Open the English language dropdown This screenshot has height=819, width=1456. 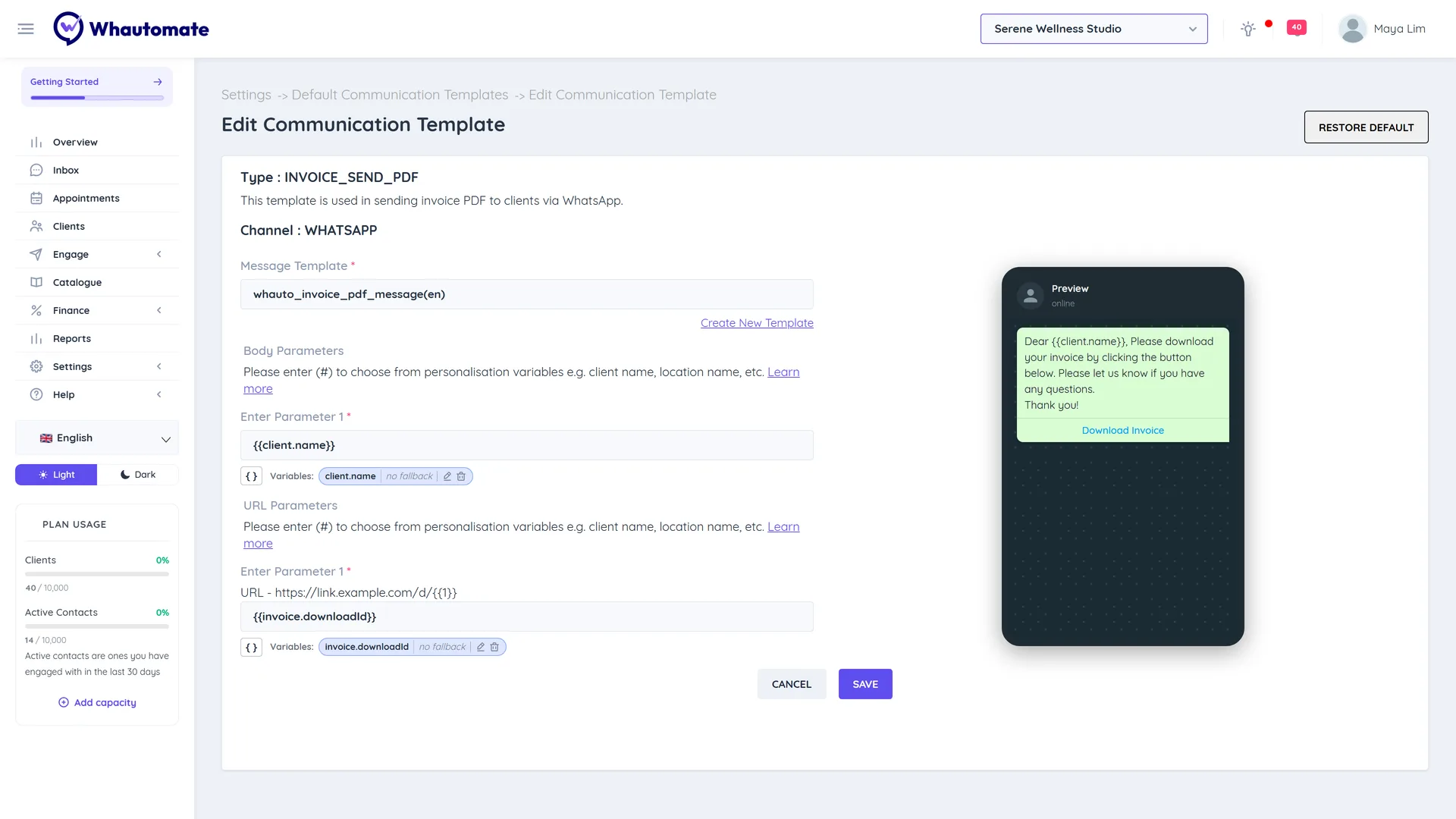coord(97,438)
